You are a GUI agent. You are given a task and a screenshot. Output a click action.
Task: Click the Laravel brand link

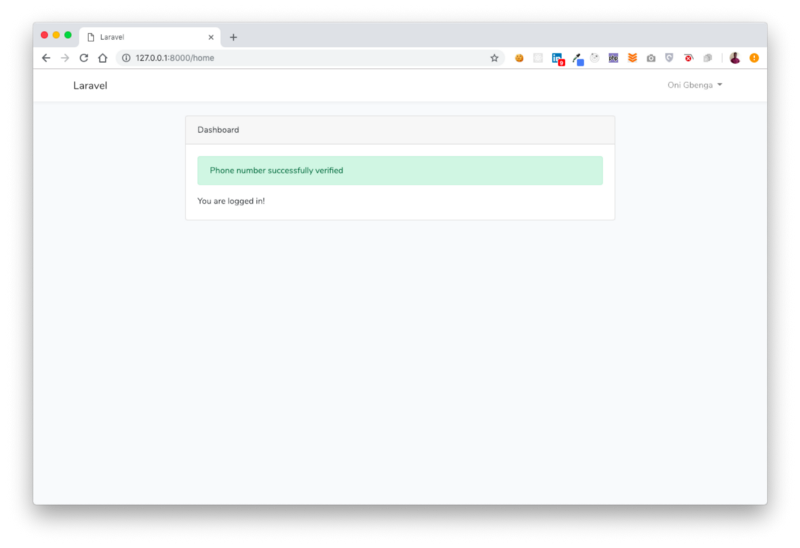click(x=90, y=86)
